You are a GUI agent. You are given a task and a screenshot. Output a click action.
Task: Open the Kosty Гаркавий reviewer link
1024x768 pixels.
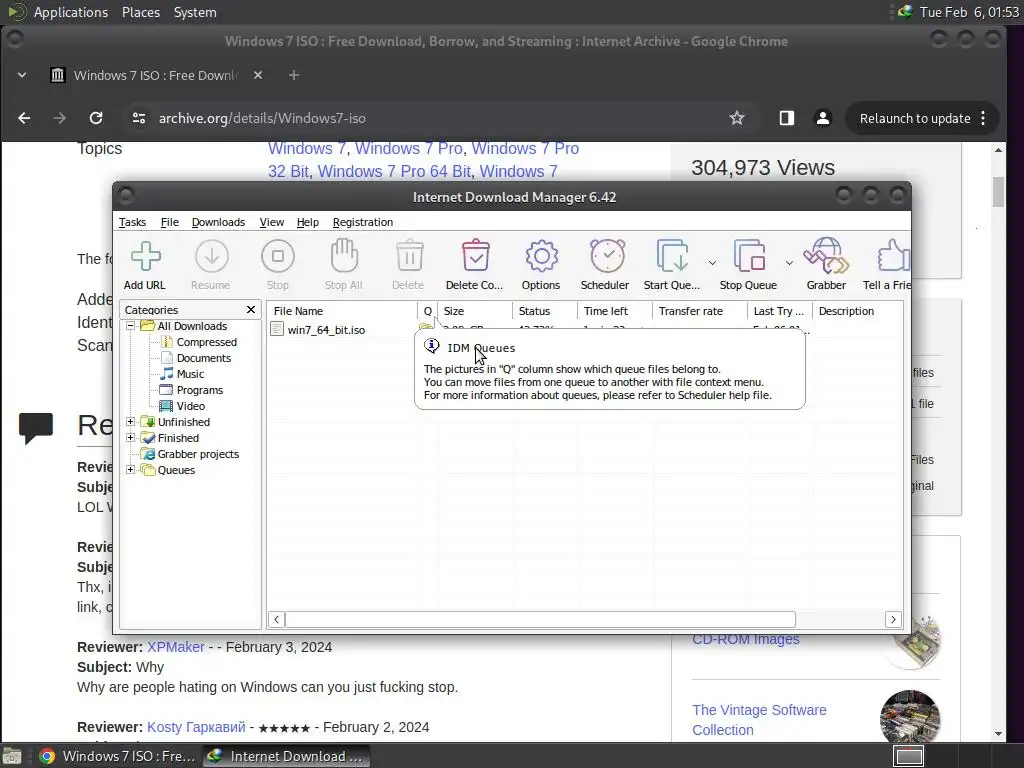point(196,727)
